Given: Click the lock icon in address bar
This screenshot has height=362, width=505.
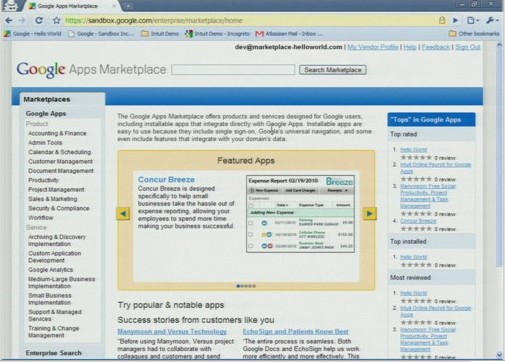Looking at the screenshot, I should (x=442, y=20).
